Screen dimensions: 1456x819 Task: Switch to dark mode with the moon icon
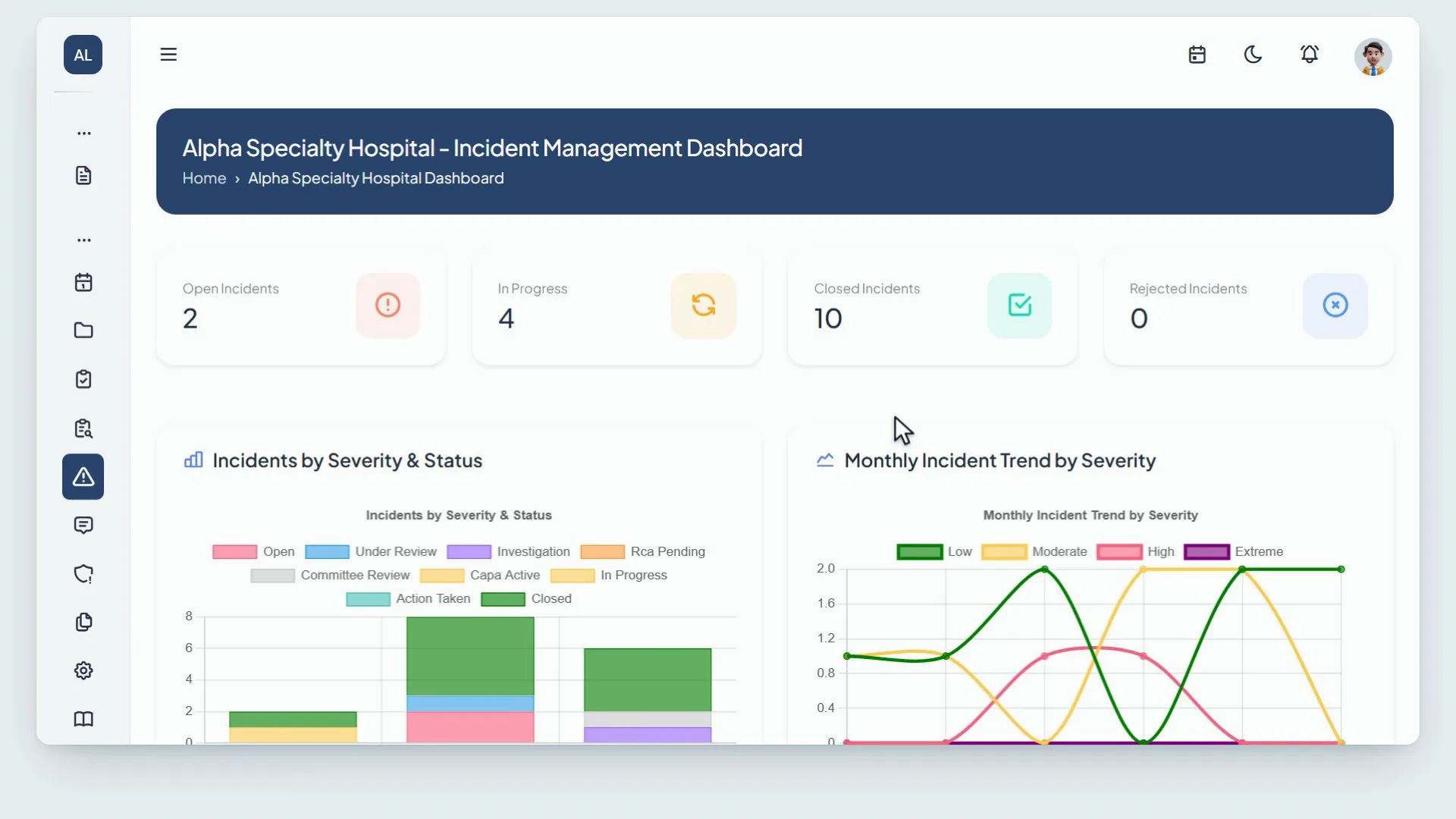(1254, 55)
